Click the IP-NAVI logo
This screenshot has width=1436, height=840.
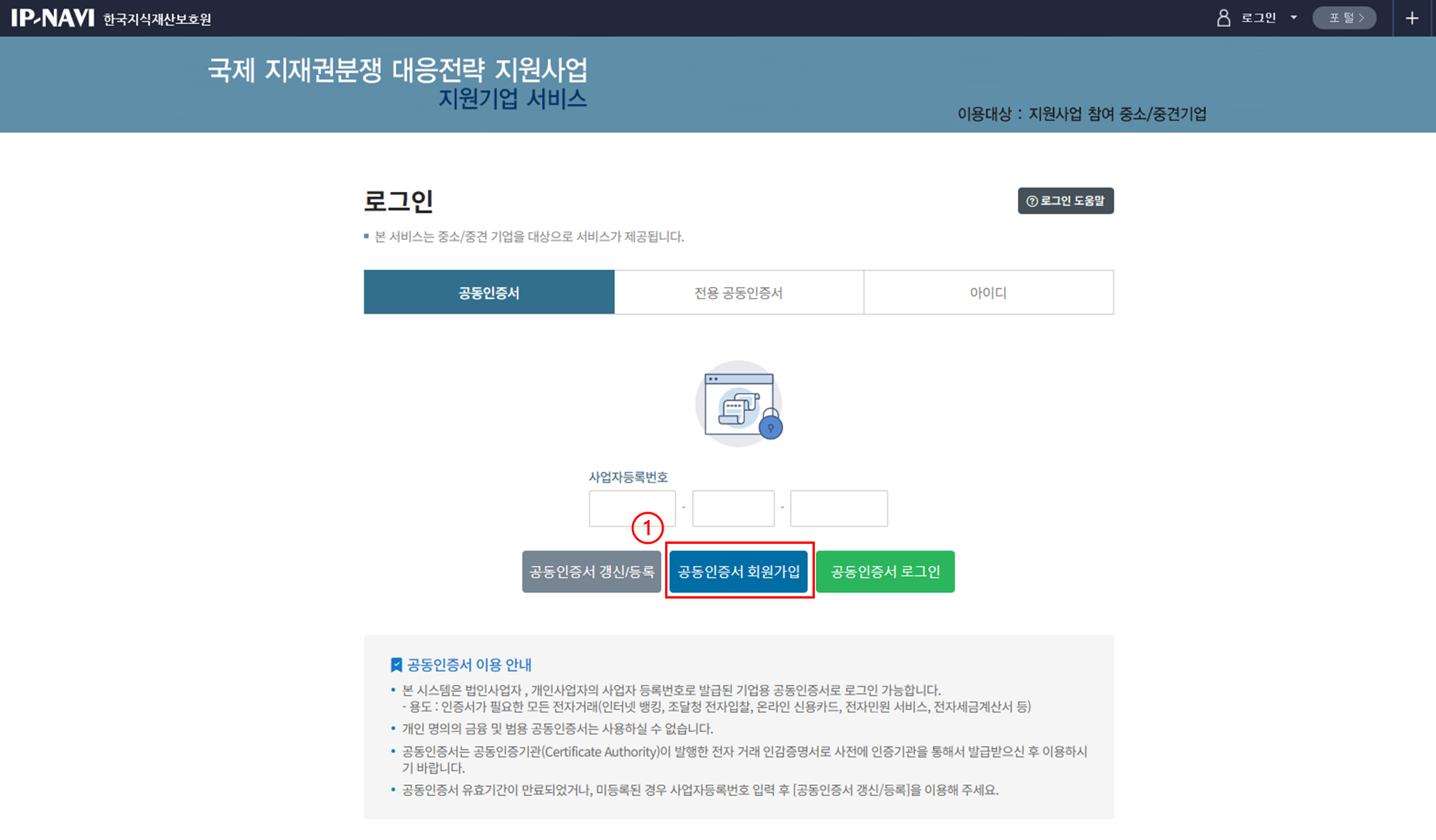coord(52,18)
